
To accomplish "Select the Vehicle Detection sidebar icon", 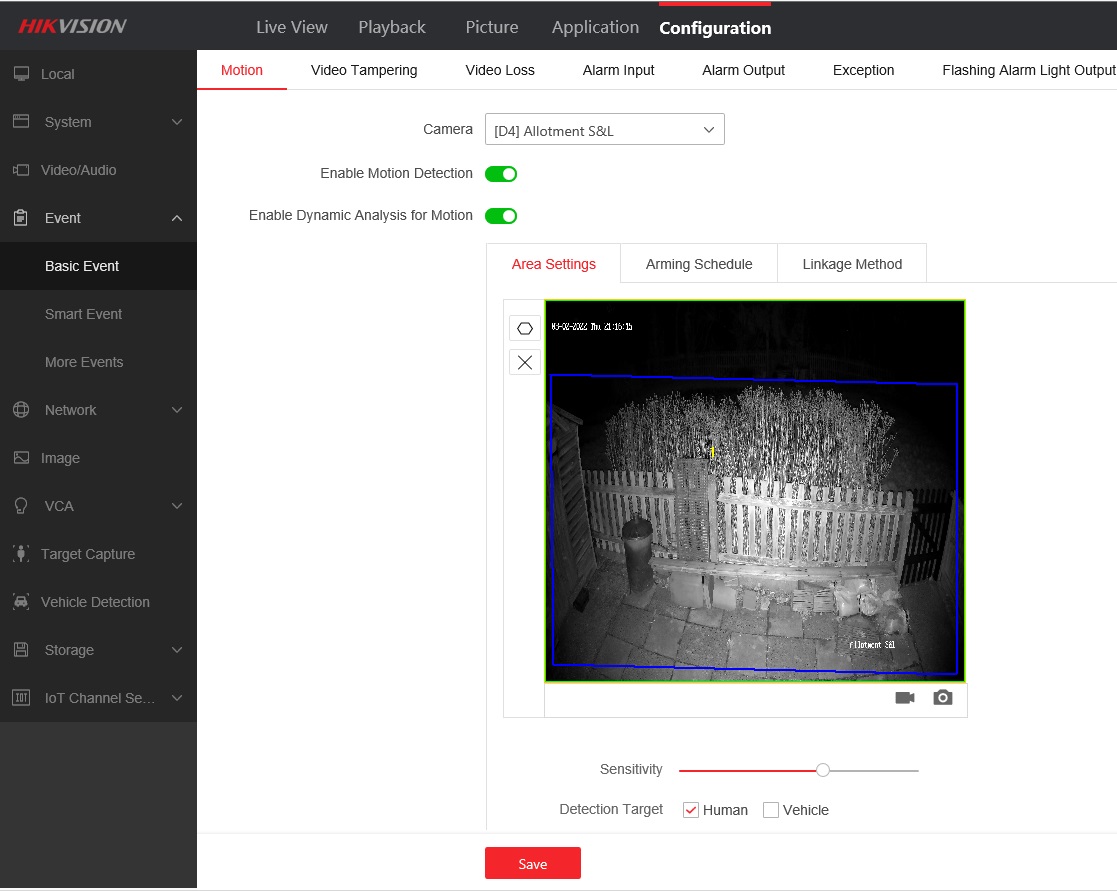I will 21,602.
